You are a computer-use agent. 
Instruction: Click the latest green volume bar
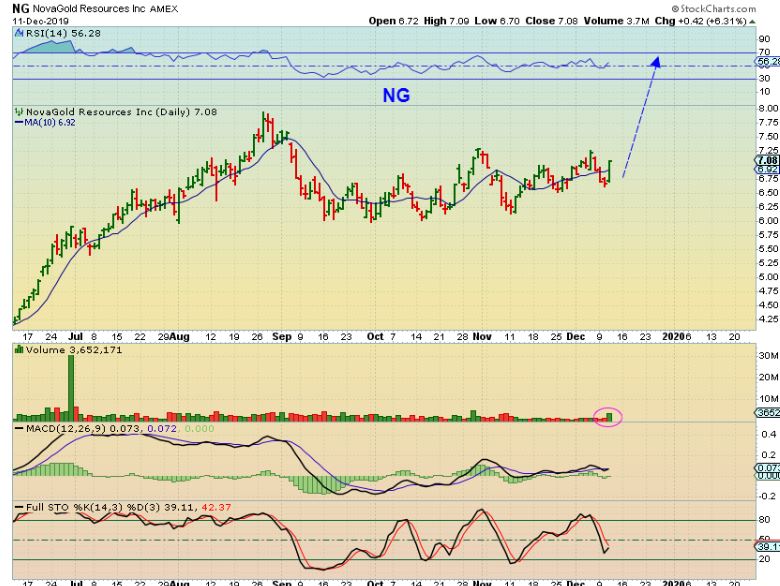click(x=609, y=417)
